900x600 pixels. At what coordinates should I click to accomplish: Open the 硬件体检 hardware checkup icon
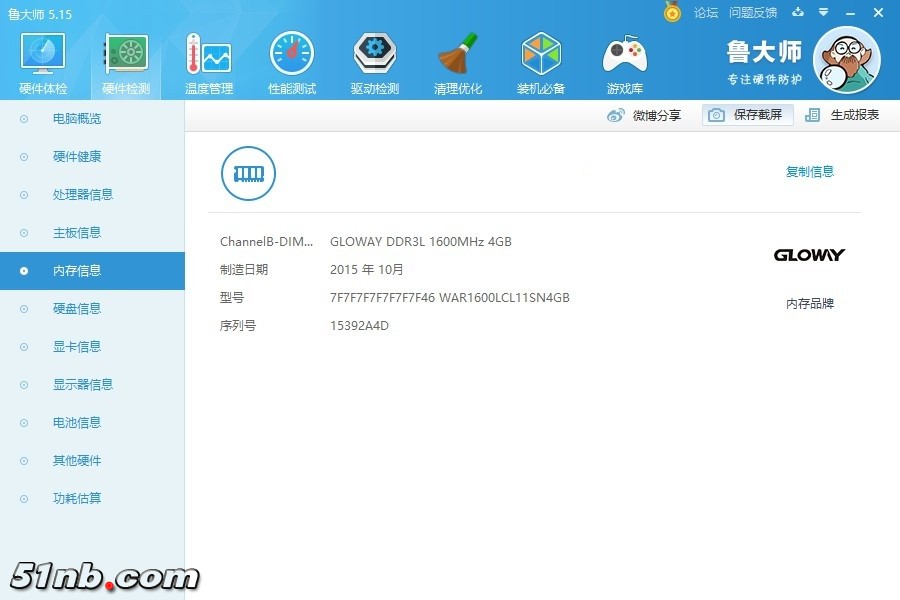tap(43, 54)
